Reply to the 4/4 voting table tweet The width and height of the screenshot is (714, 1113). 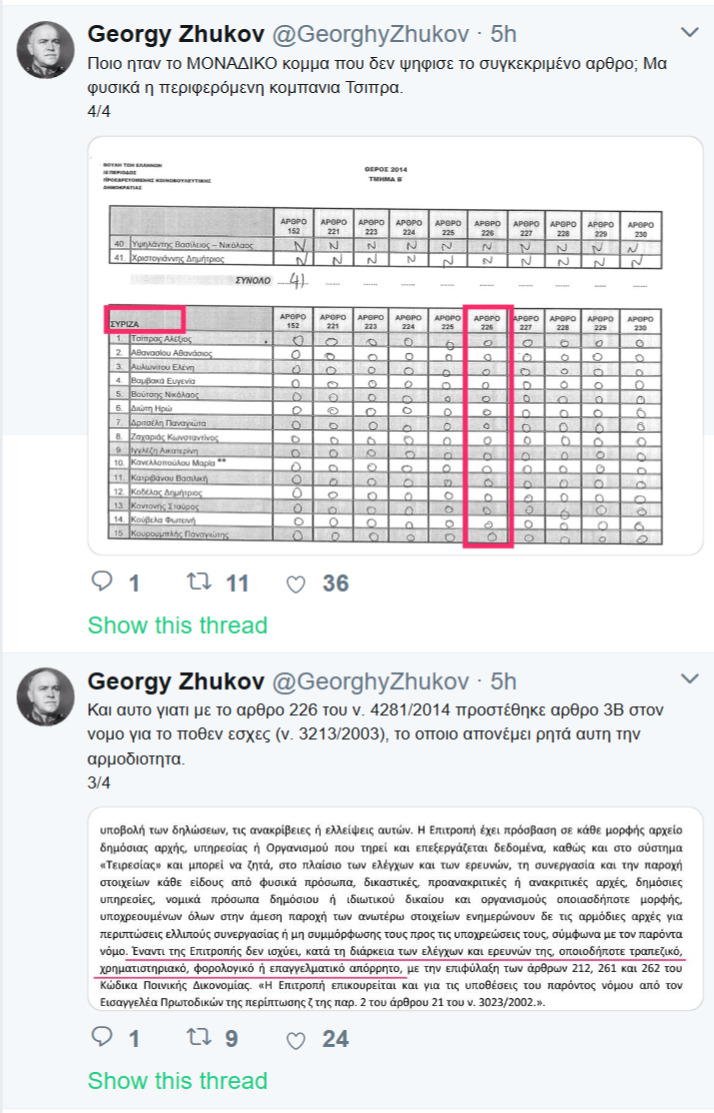click(102, 582)
